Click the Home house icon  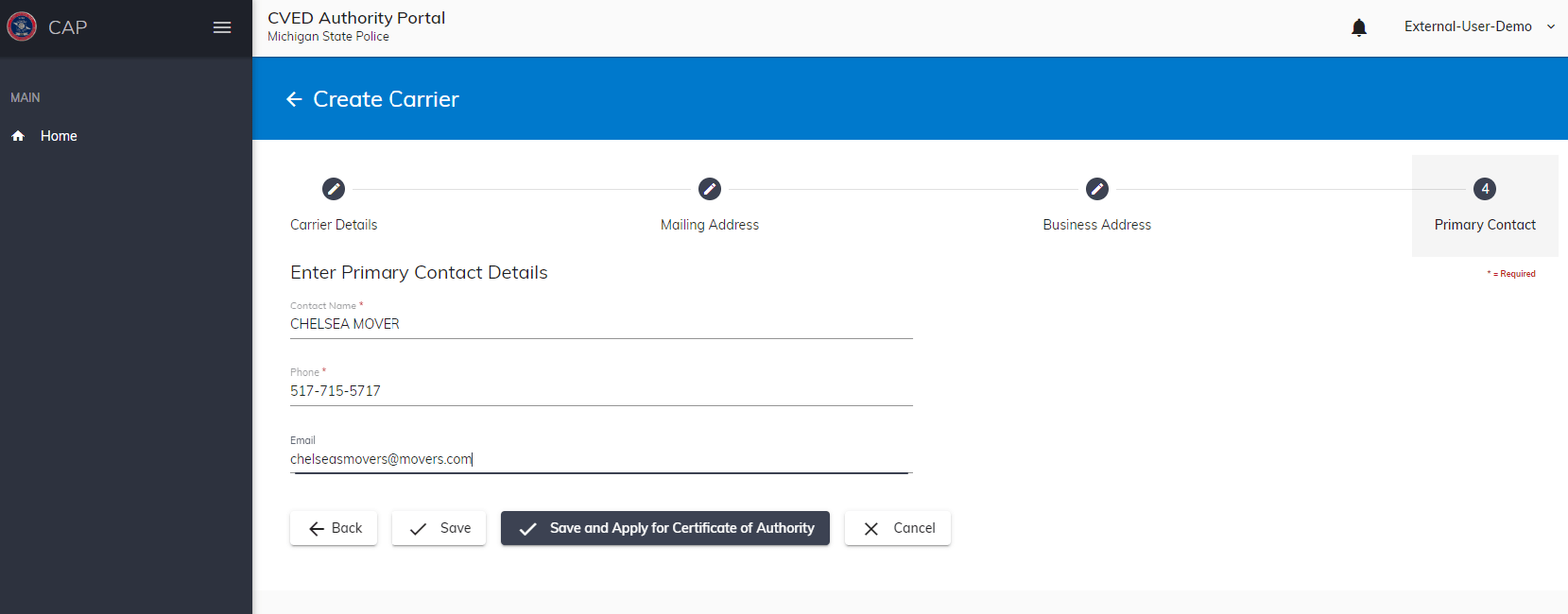point(18,136)
